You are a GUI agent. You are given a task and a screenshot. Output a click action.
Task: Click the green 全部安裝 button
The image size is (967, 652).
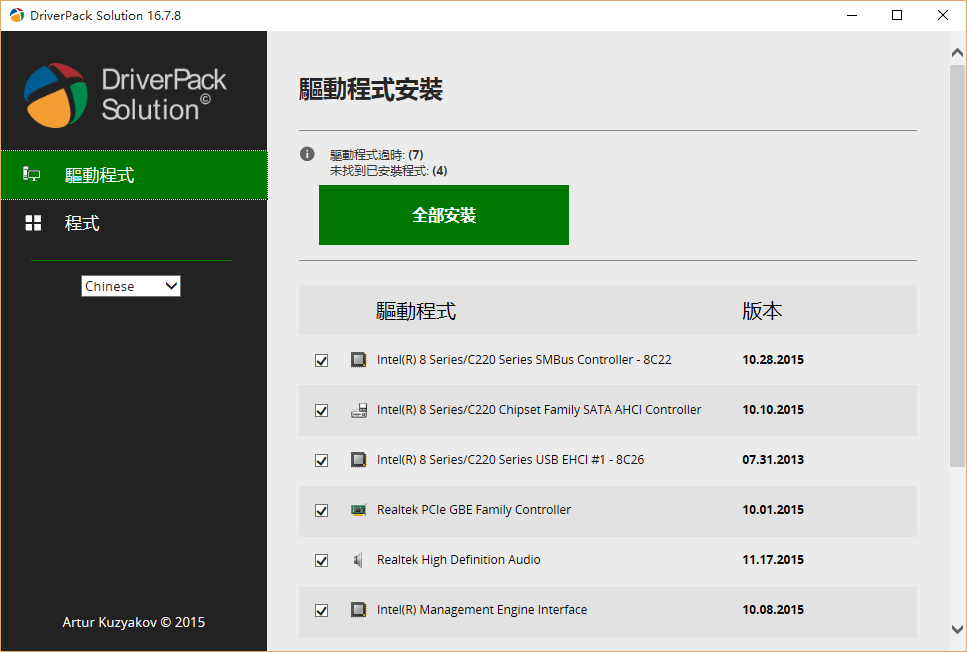444,215
